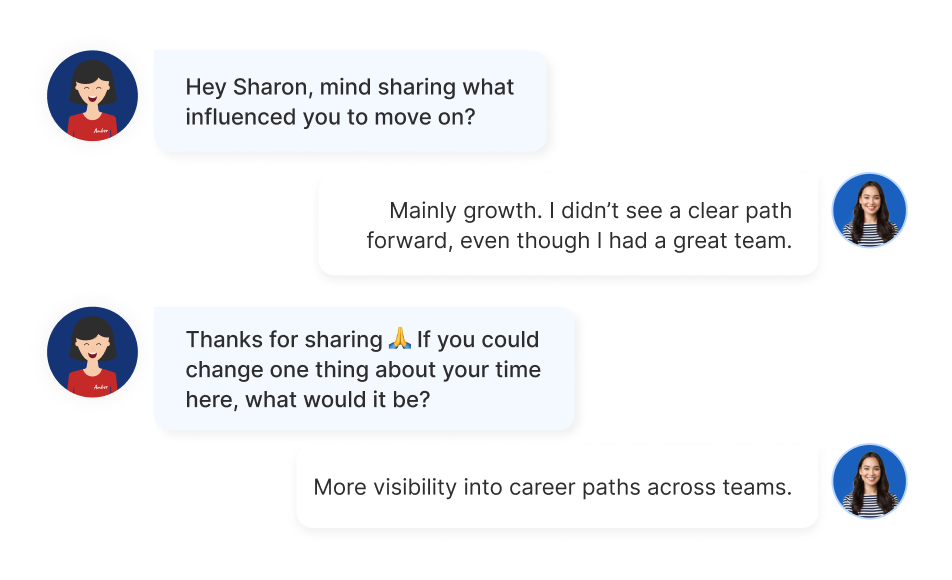Select the "Hey Sharon, mind sharing" message bubble

pyautogui.click(x=351, y=101)
